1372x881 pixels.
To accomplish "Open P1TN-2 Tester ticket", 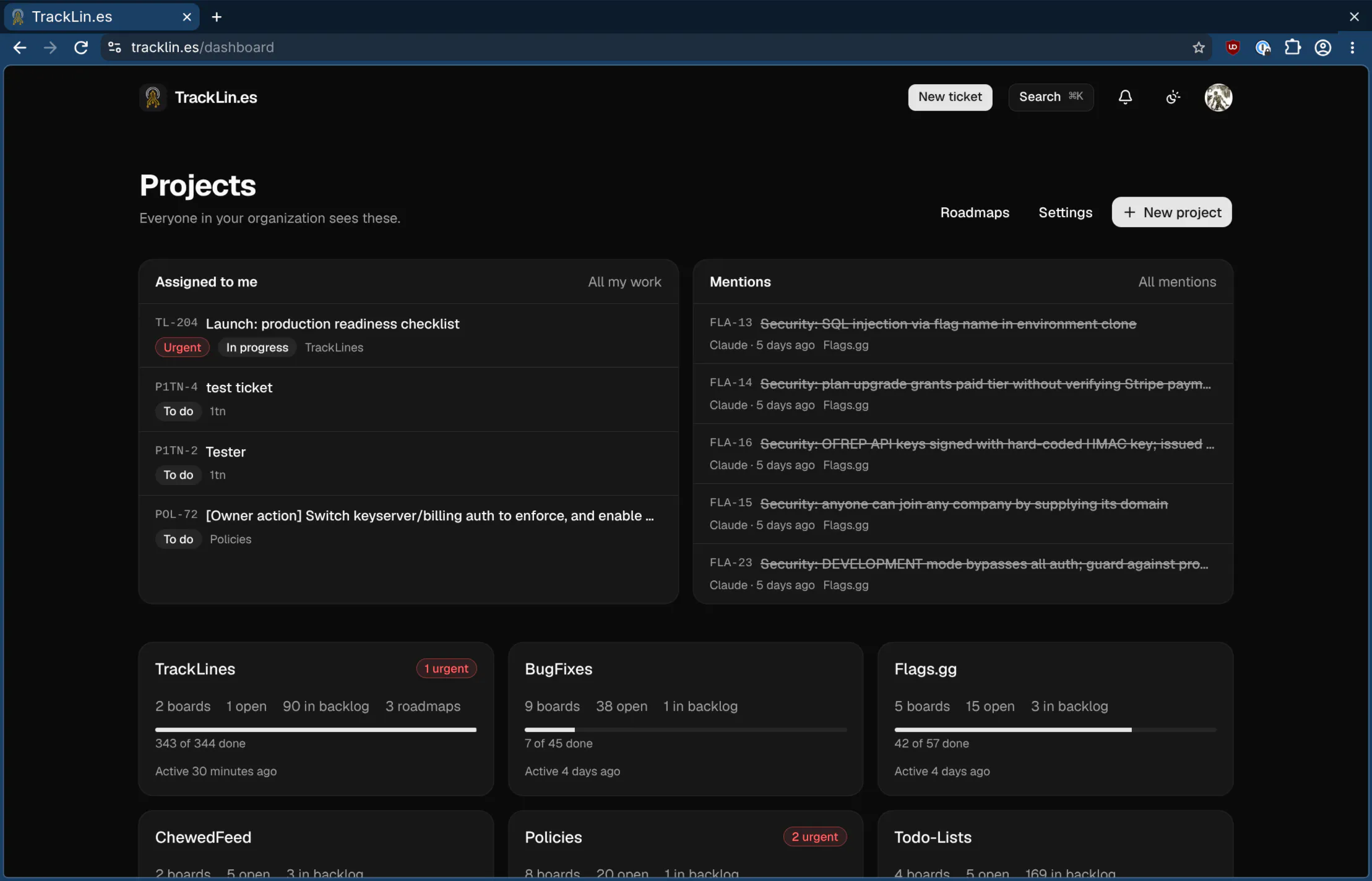I will pyautogui.click(x=408, y=463).
